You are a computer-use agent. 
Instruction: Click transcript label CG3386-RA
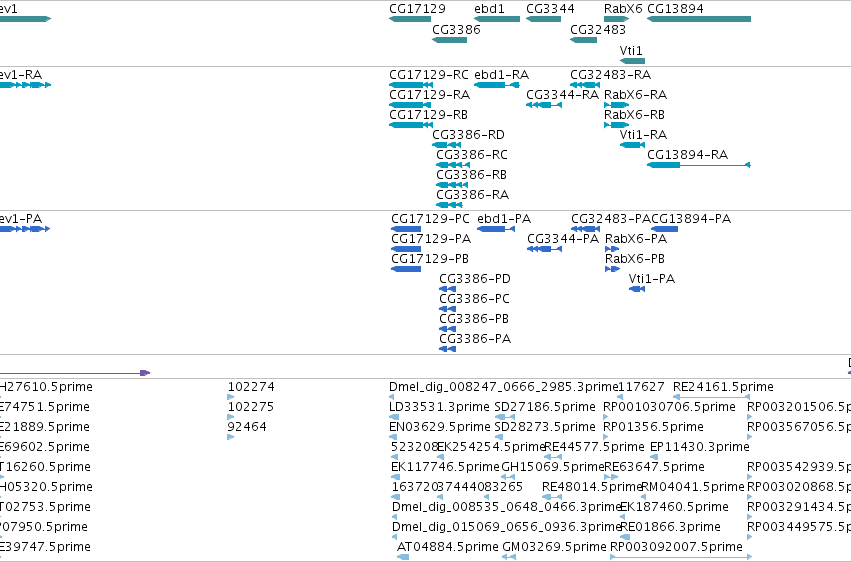(472, 195)
